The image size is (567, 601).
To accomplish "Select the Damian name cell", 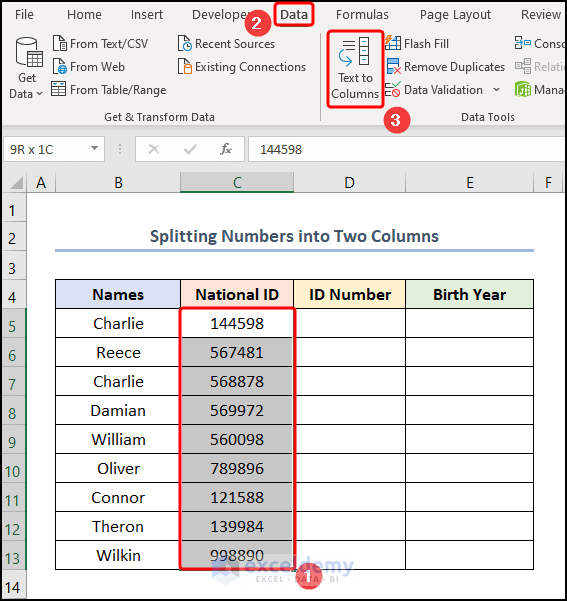I will (118, 411).
